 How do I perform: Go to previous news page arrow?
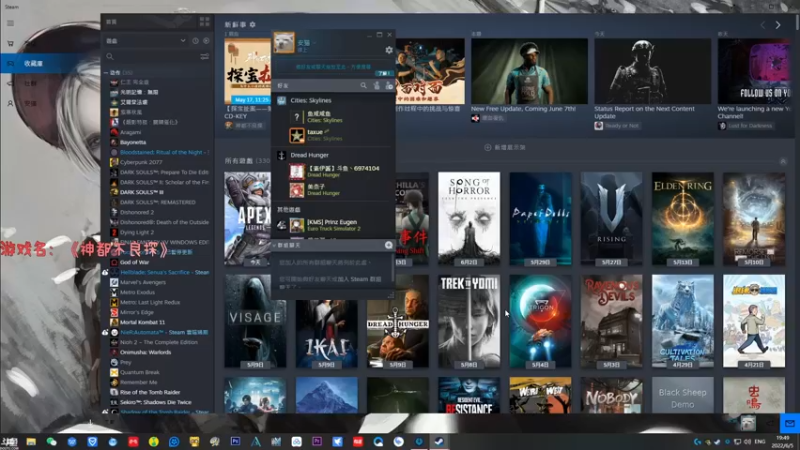click(x=763, y=25)
